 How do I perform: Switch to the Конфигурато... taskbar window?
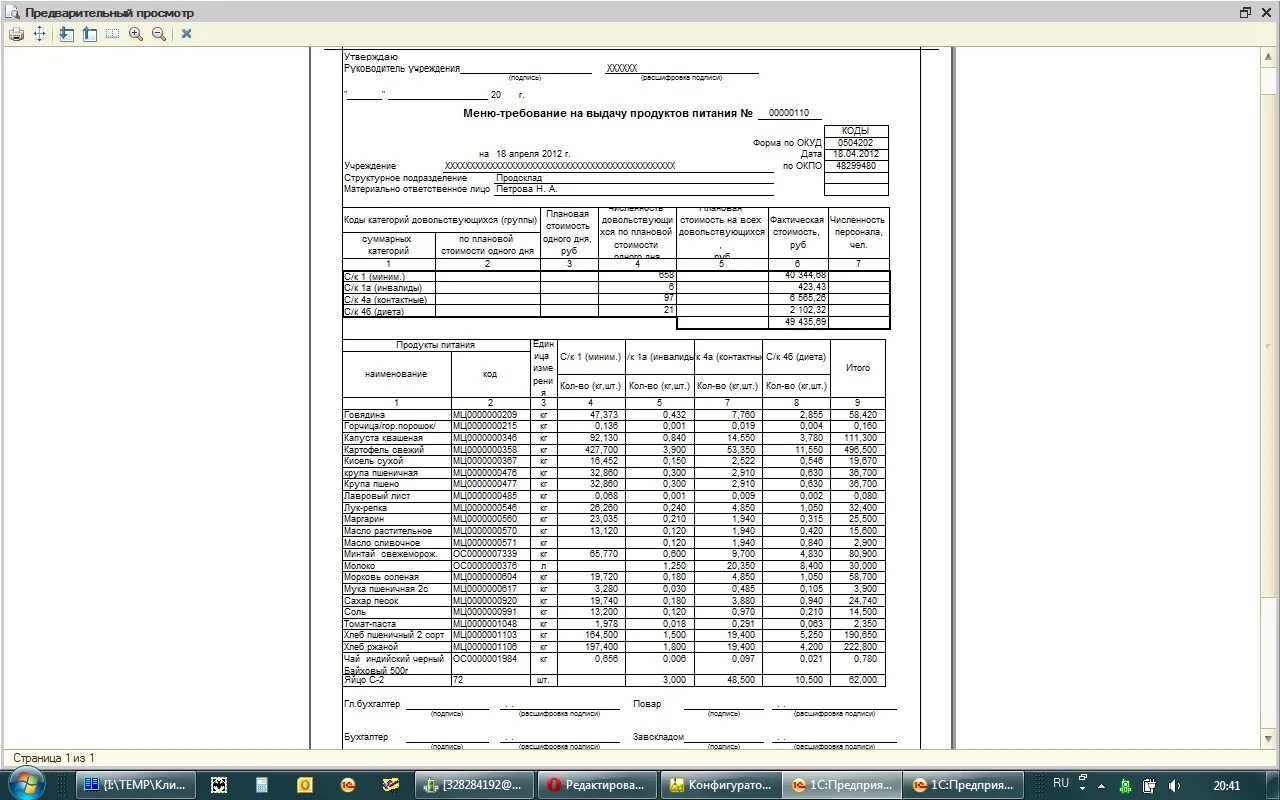pyautogui.click(x=719, y=785)
